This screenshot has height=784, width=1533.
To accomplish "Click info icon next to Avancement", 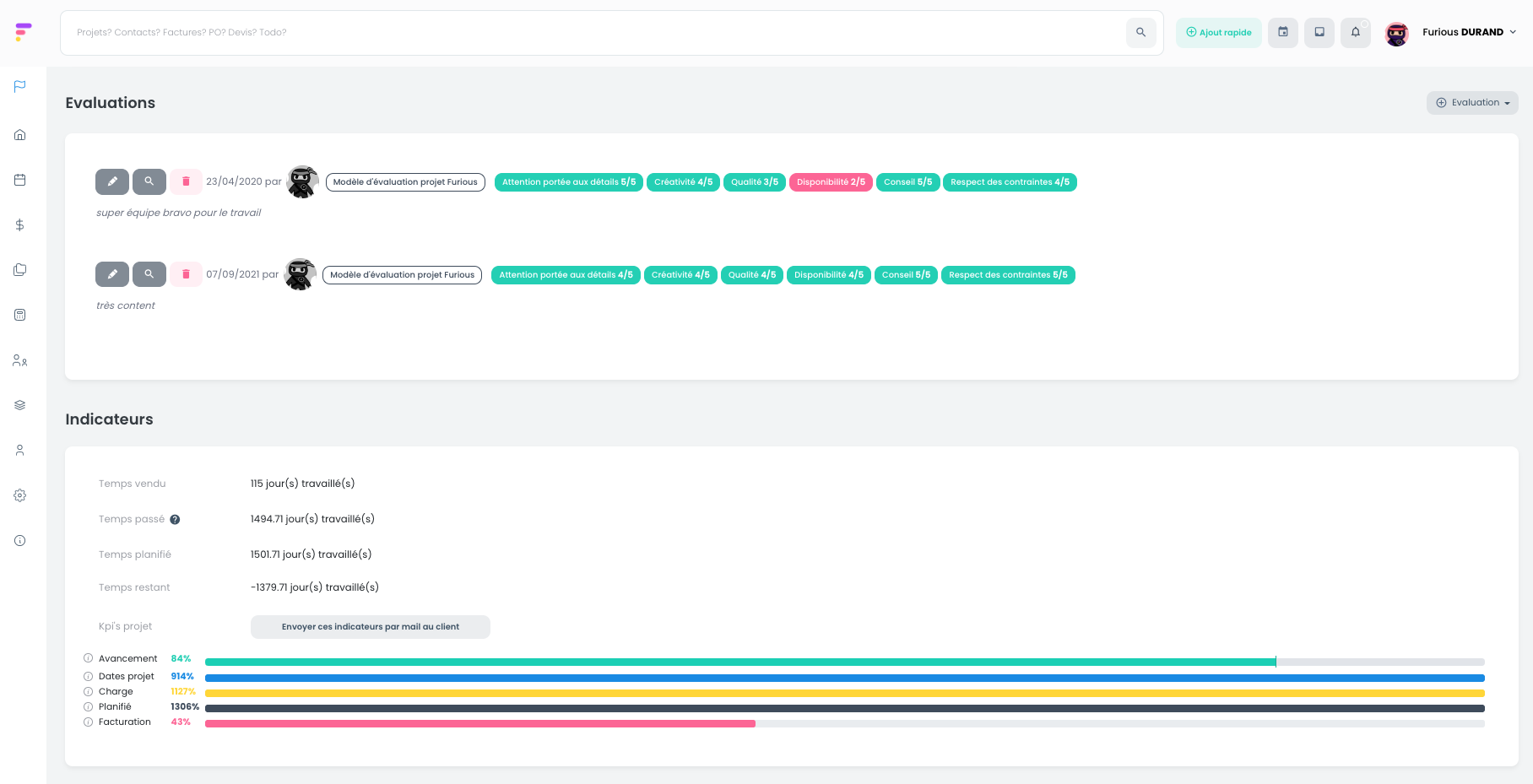I will click(x=88, y=658).
